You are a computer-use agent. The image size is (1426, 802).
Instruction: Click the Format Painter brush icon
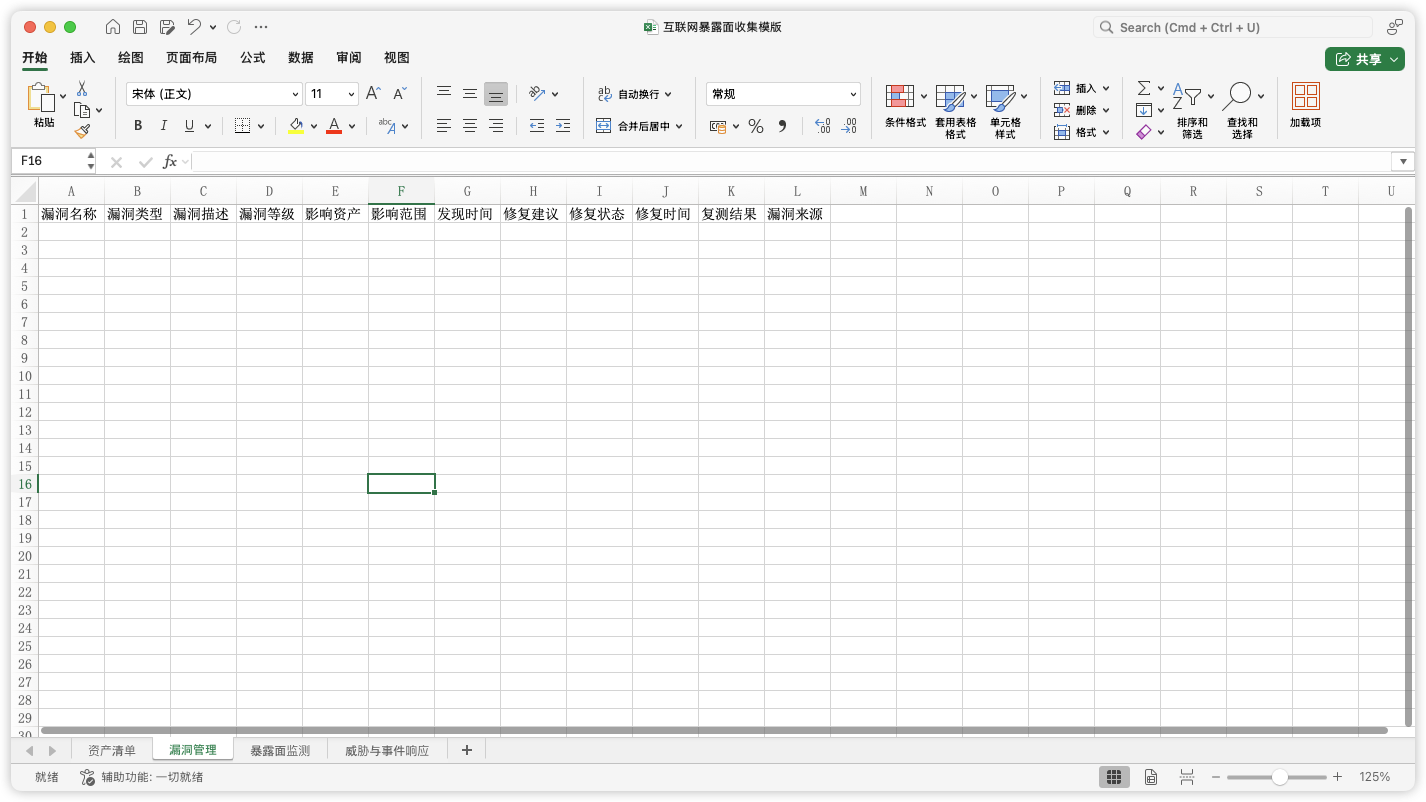coord(82,131)
